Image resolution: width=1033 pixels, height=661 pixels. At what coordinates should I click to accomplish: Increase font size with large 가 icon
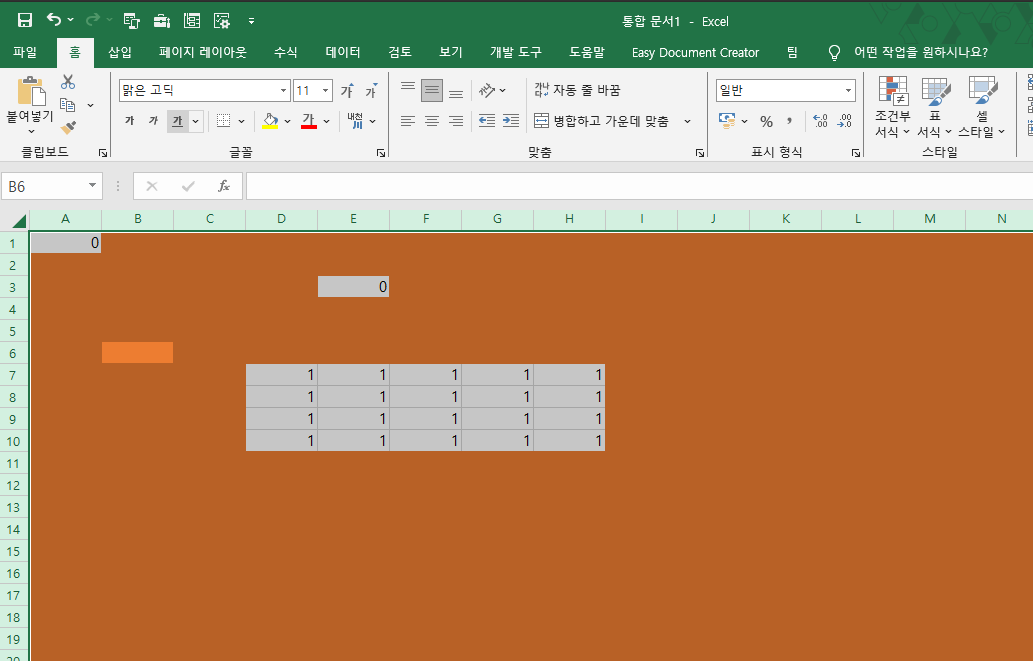tap(347, 90)
